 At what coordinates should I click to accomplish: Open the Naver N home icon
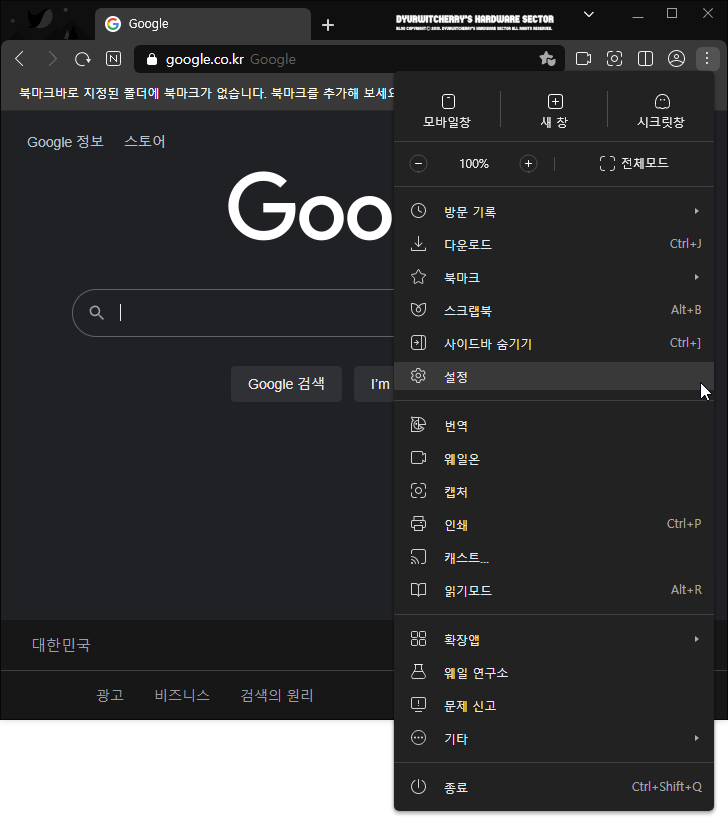tap(113, 59)
